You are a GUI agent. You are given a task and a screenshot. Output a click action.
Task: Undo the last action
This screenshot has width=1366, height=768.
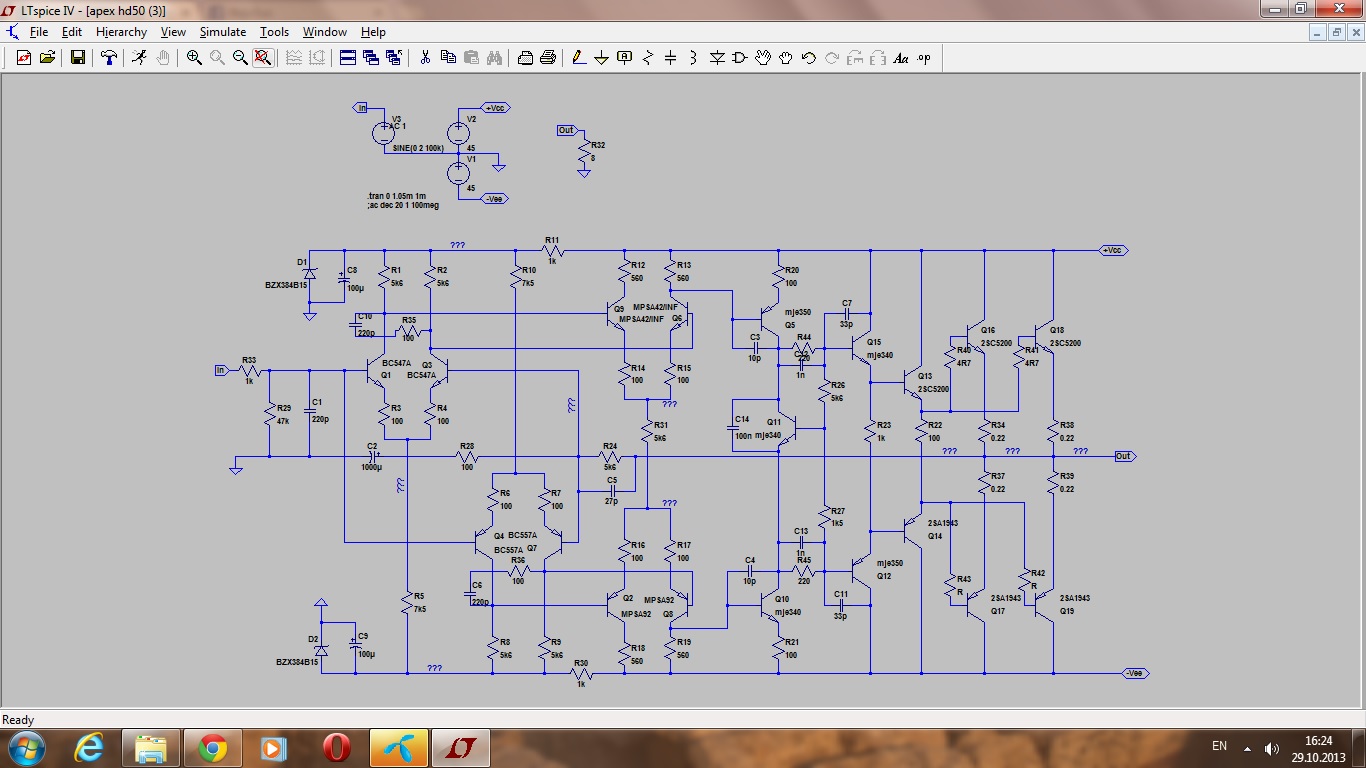pos(809,58)
